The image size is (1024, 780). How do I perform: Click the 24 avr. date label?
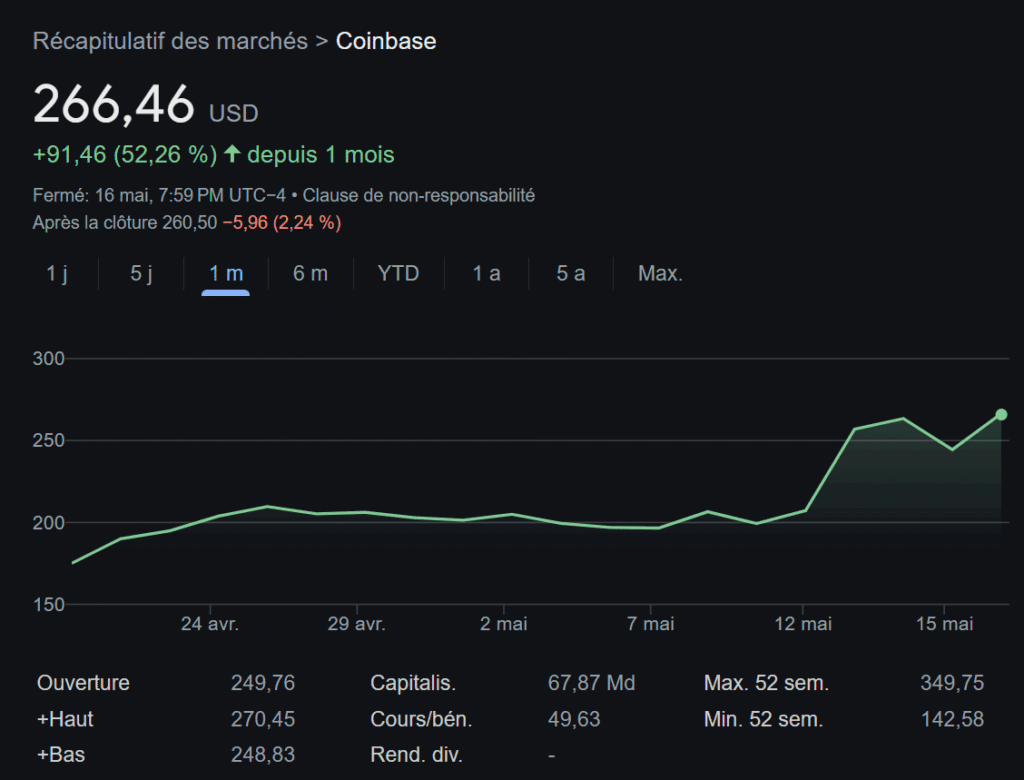210,624
